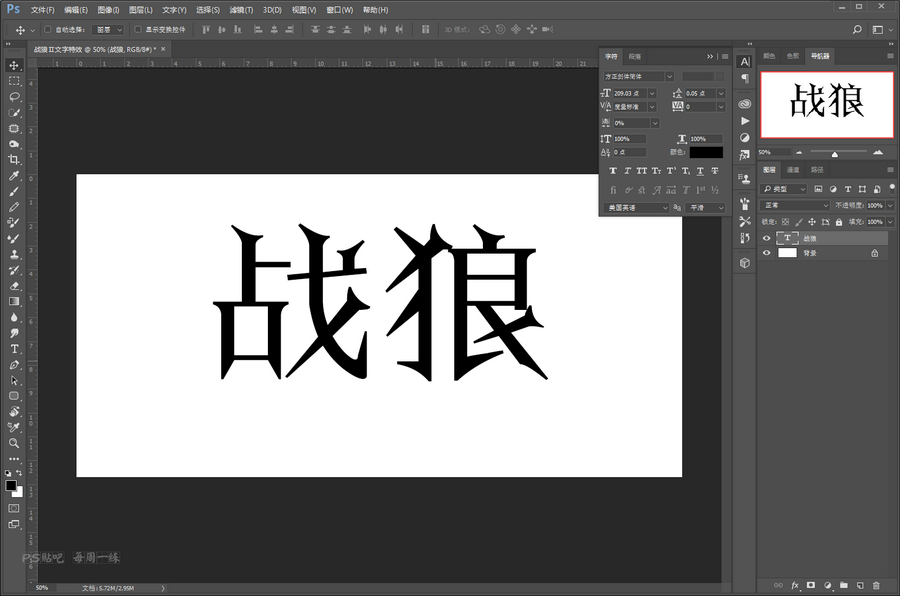Select the Lasso tool
Screen dimensions: 900x596
click(14, 96)
